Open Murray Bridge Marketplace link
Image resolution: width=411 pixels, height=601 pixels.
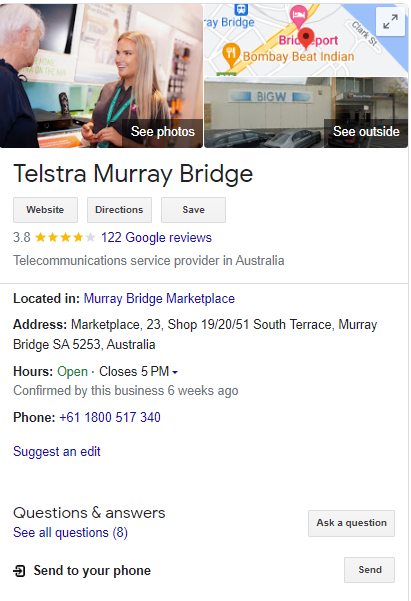click(159, 299)
